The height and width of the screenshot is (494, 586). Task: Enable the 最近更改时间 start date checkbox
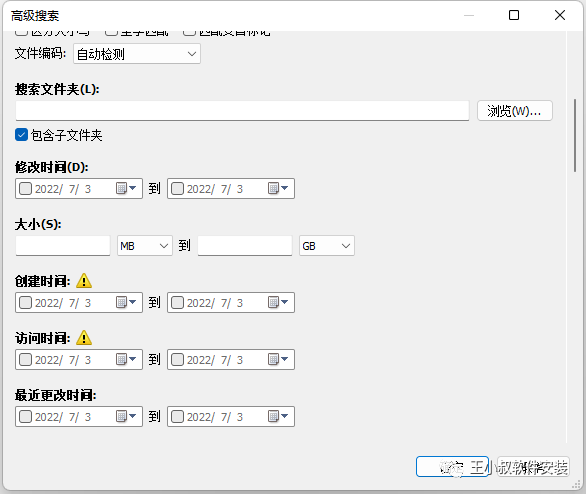tap(25, 416)
